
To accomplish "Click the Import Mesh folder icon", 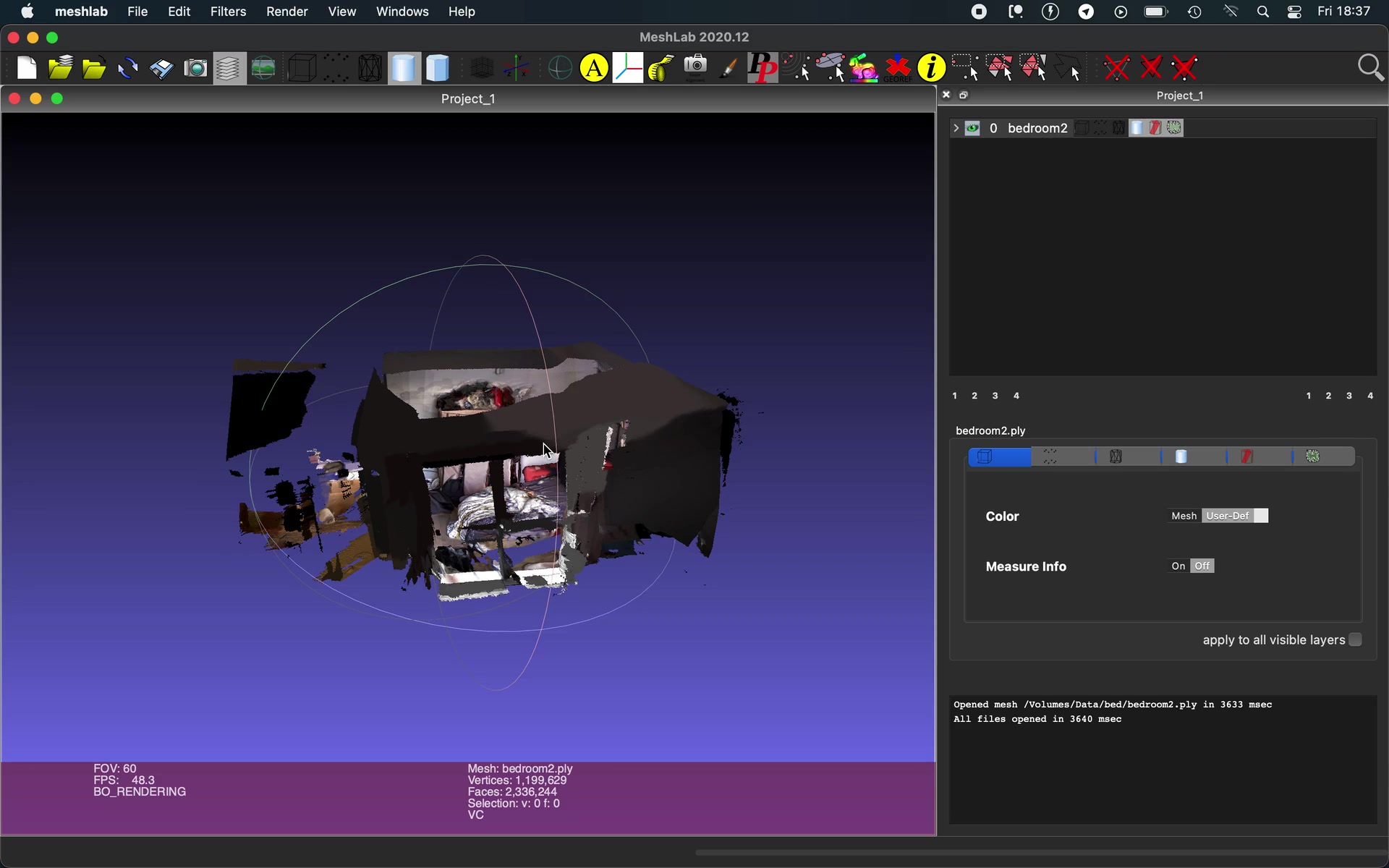I will pos(94,69).
